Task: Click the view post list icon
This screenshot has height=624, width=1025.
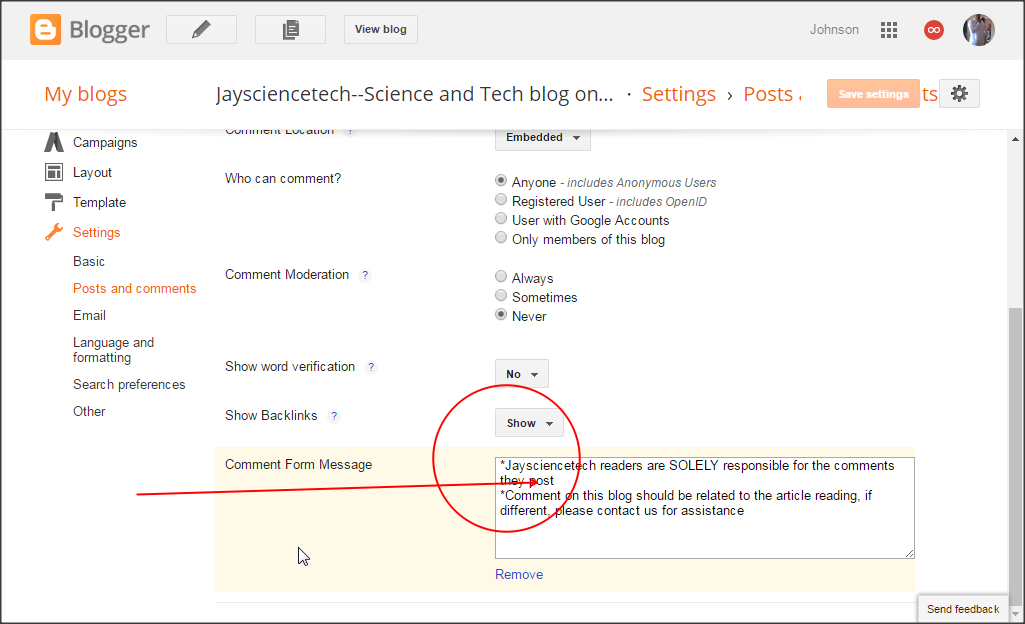Action: pyautogui.click(x=290, y=29)
